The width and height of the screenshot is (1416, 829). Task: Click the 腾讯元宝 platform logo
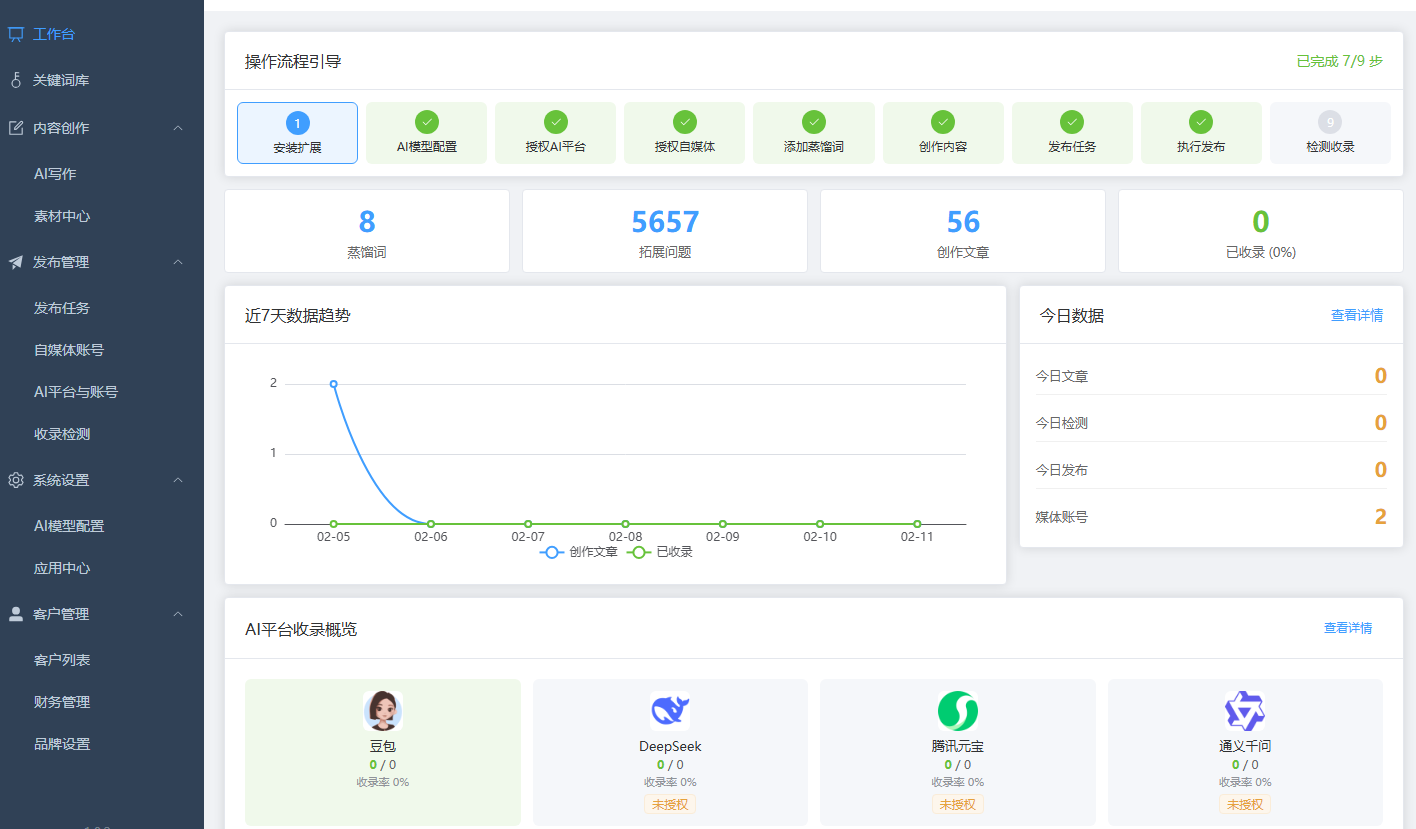click(957, 710)
